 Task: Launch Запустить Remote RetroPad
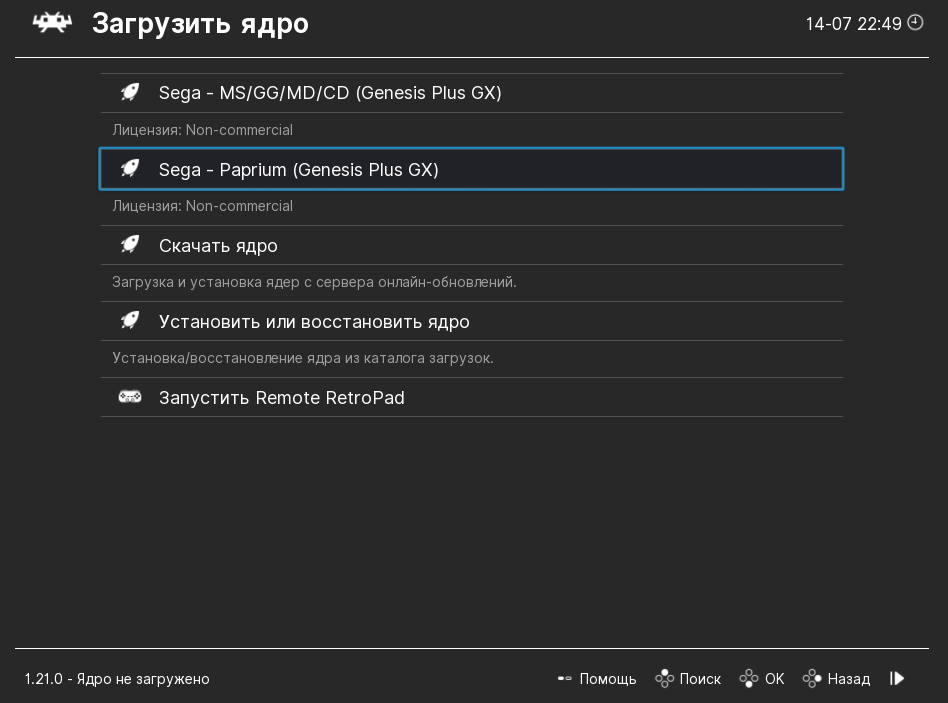click(472, 398)
